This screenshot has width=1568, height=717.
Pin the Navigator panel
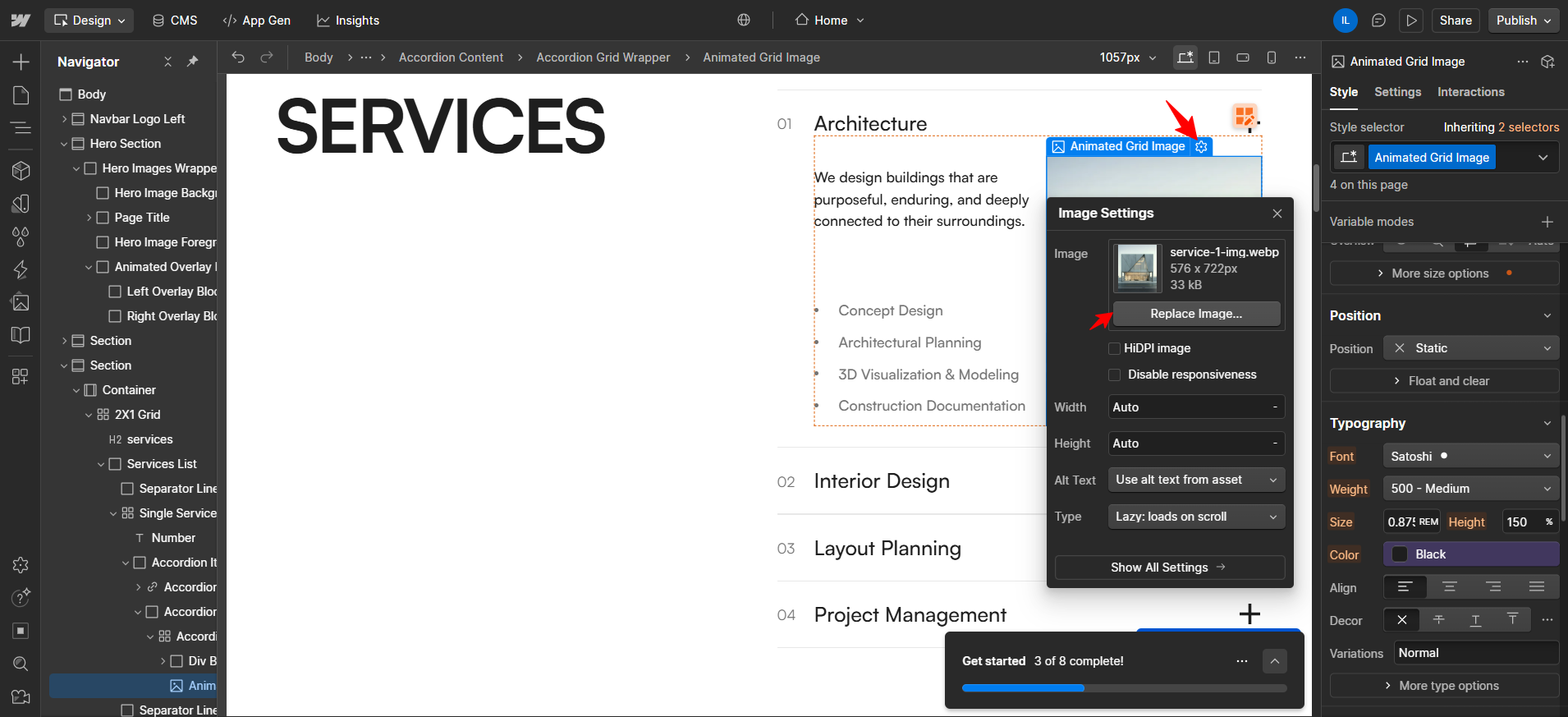click(193, 62)
